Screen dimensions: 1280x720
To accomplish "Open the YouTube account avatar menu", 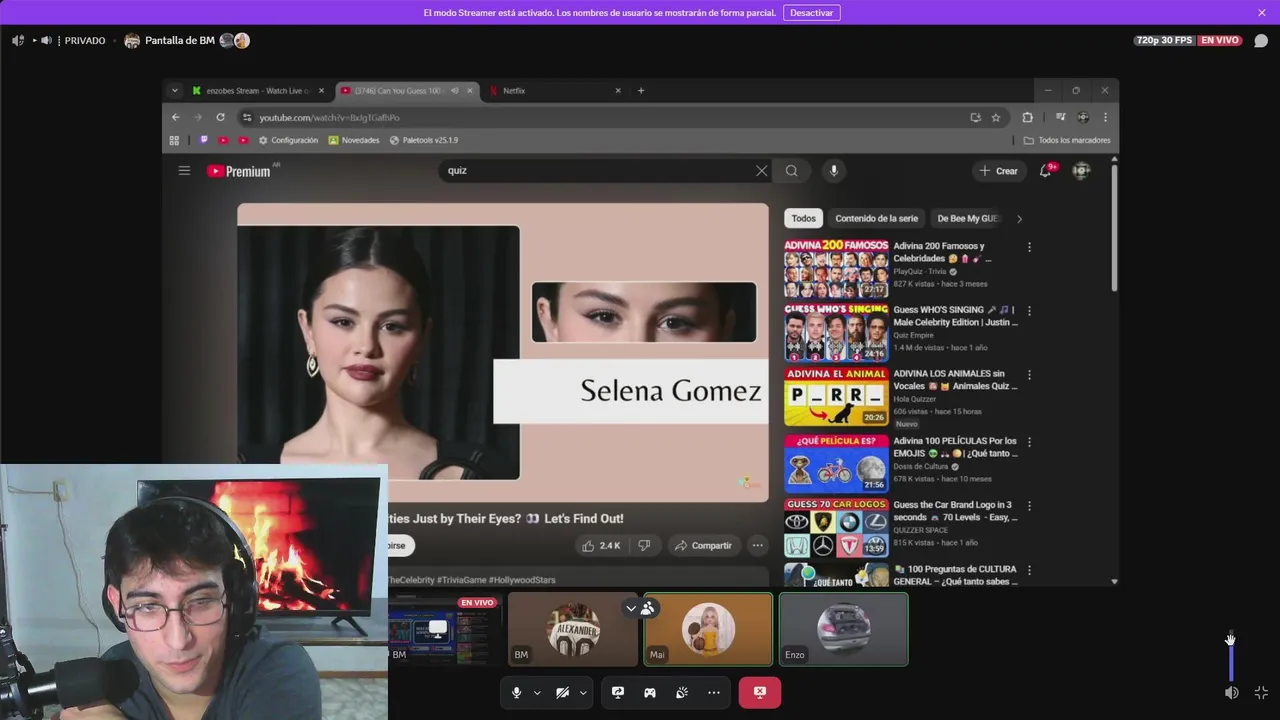I will 1081,171.
